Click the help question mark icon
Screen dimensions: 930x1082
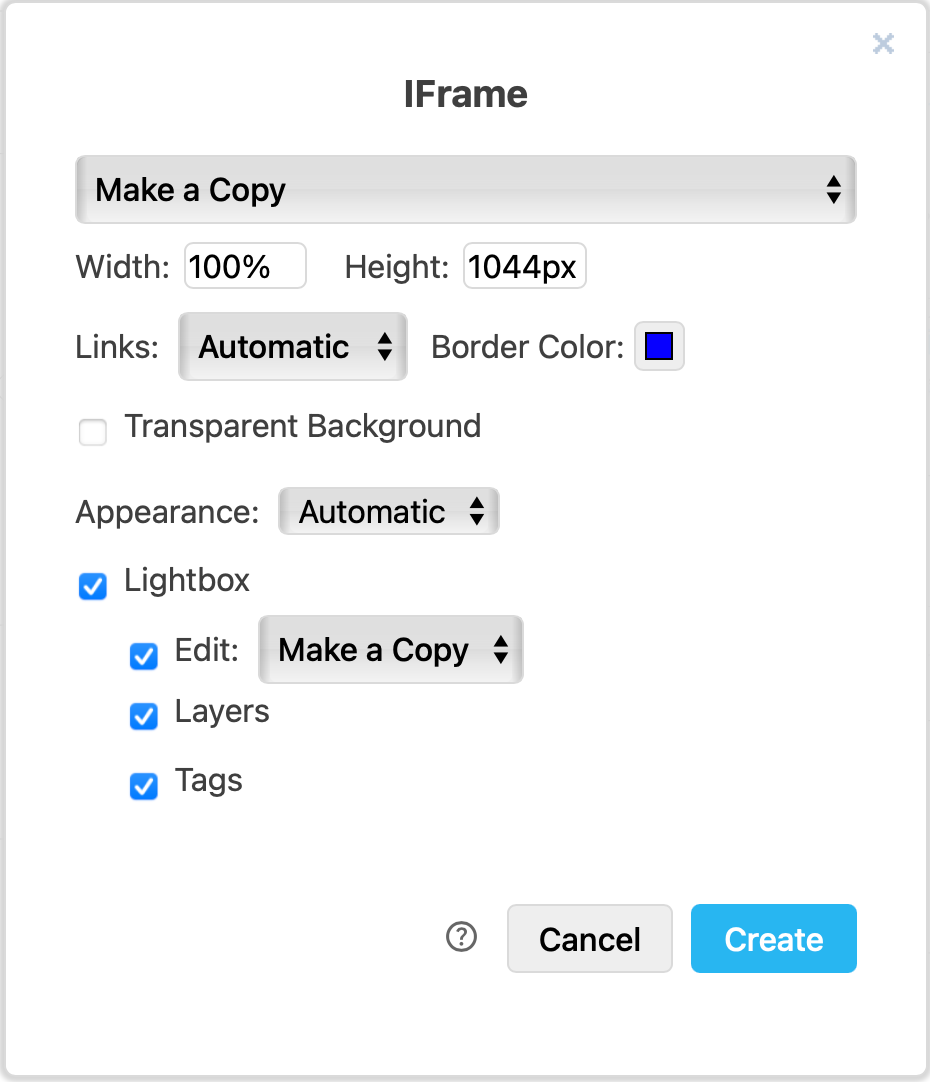pos(461,938)
